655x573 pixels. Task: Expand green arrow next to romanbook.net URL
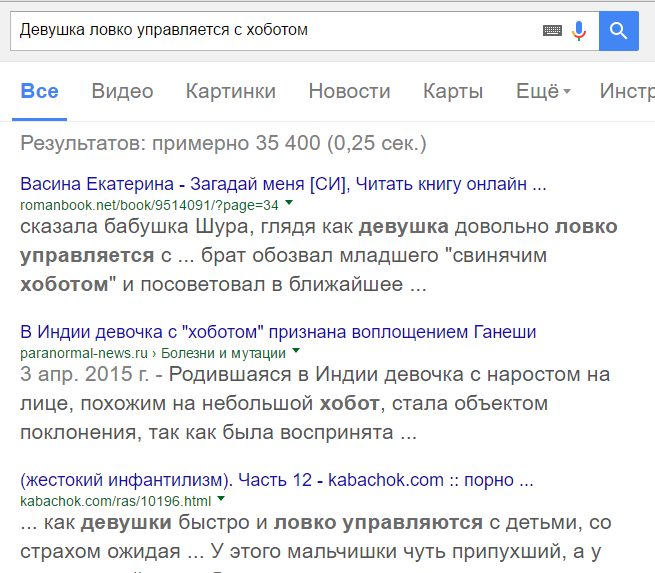288,205
